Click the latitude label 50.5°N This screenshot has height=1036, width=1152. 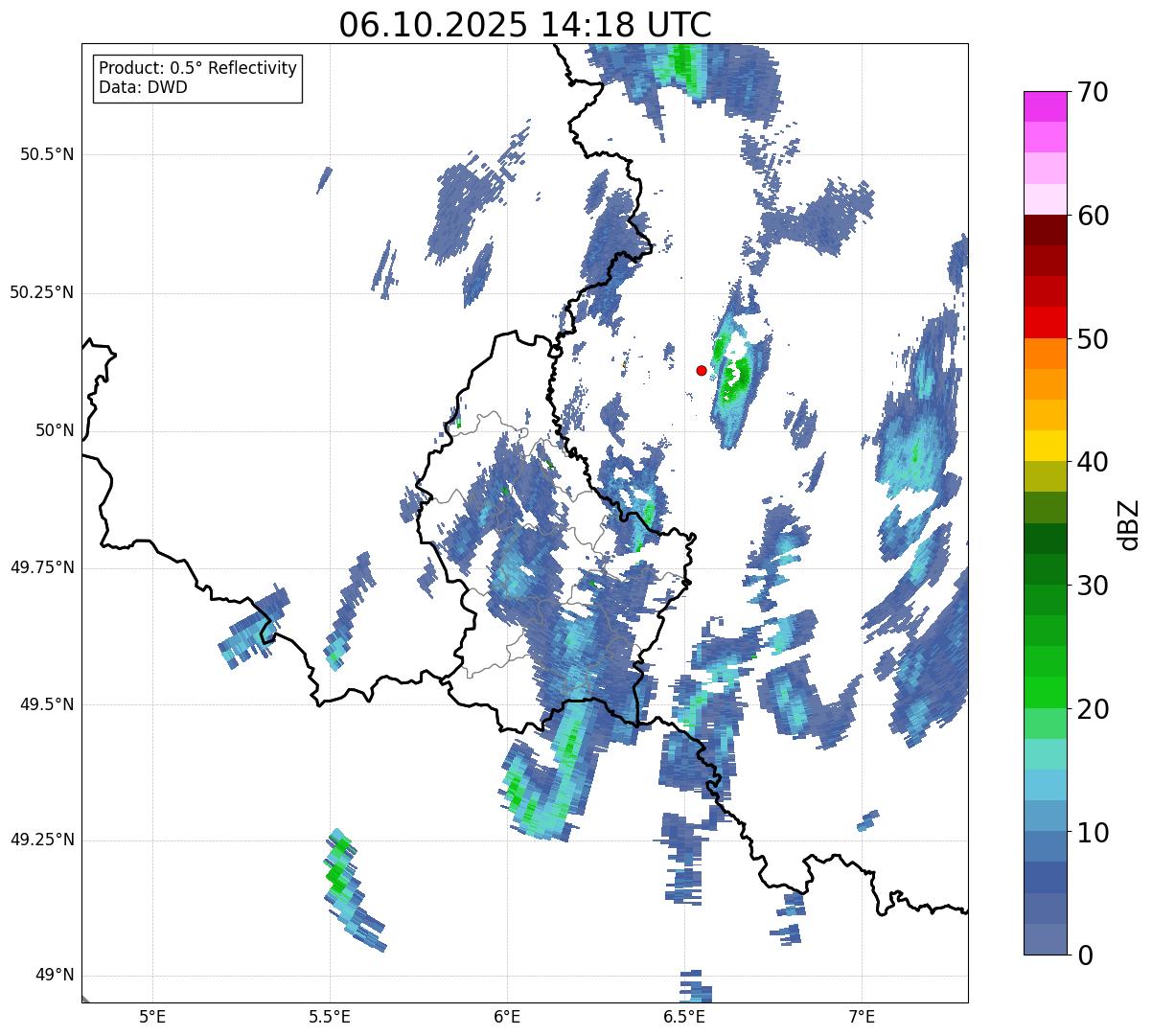[x=47, y=154]
